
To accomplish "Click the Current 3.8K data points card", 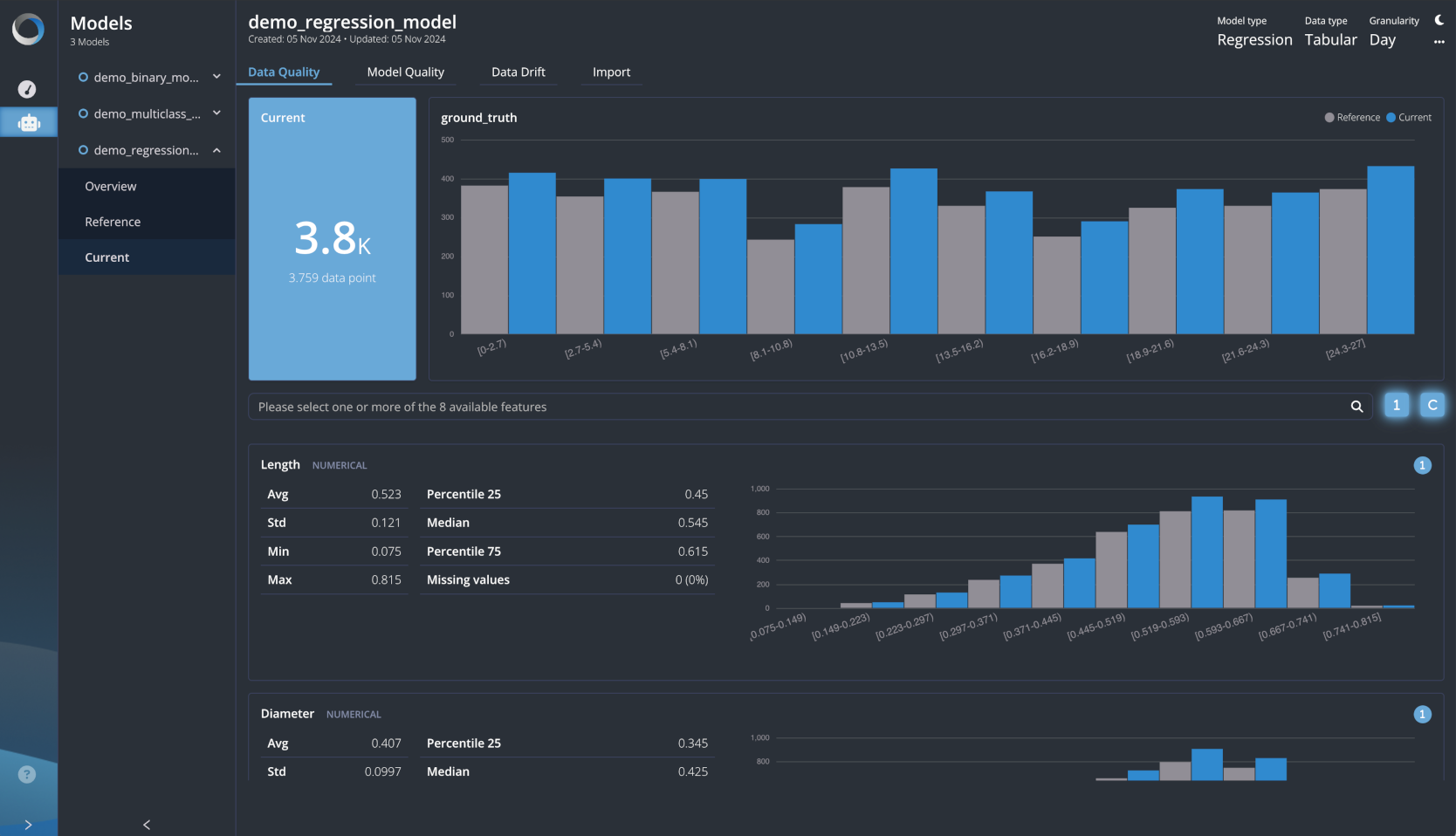I will [333, 239].
